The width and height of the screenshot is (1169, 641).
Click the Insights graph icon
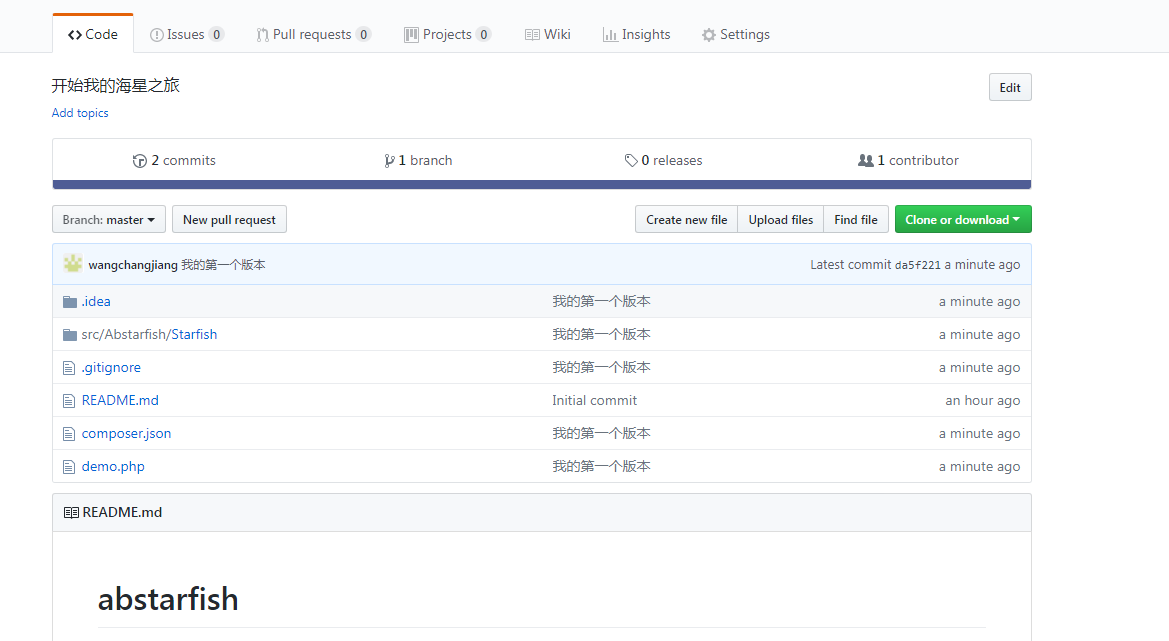point(610,35)
